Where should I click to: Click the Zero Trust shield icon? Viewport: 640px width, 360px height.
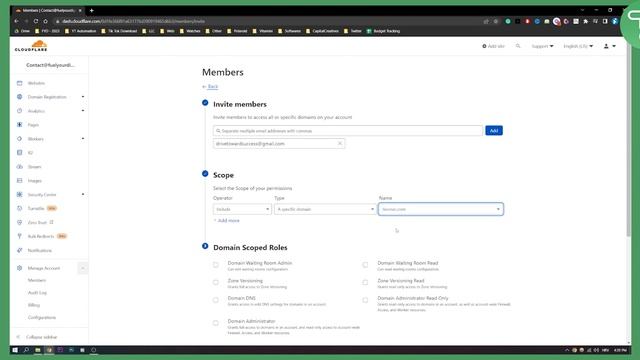pyautogui.click(x=19, y=222)
